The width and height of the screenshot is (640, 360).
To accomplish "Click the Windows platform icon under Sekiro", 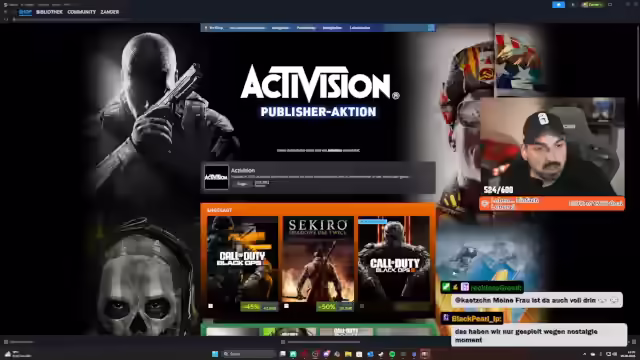I will pyautogui.click(x=286, y=306).
